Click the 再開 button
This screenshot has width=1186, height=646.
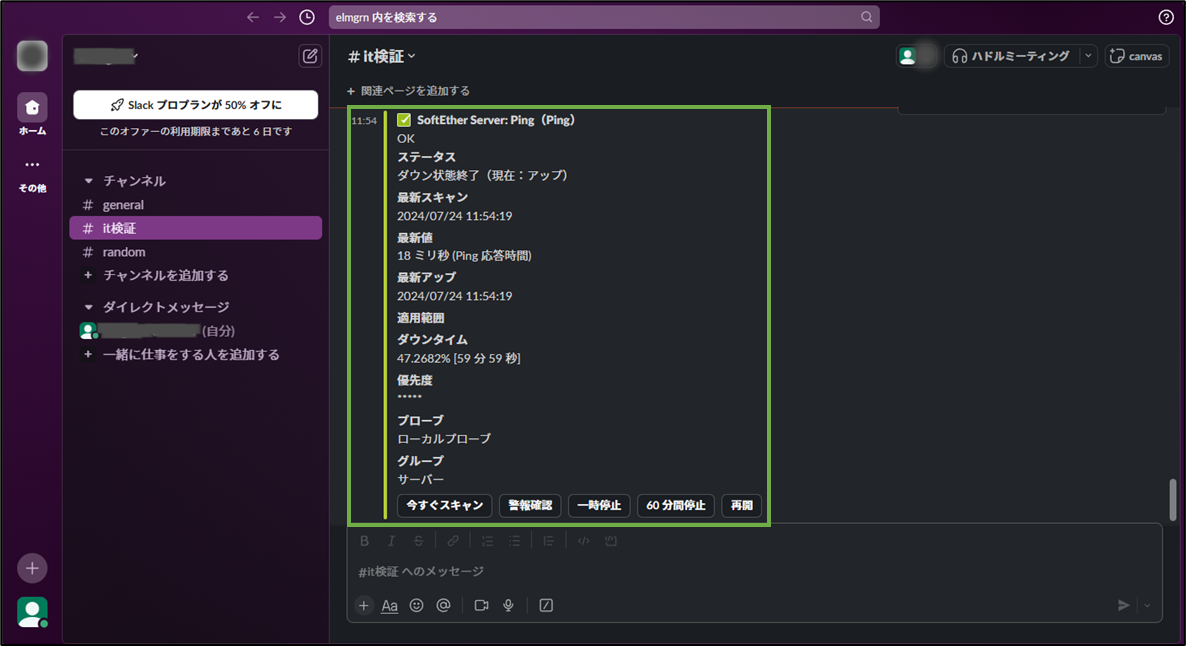coord(741,505)
